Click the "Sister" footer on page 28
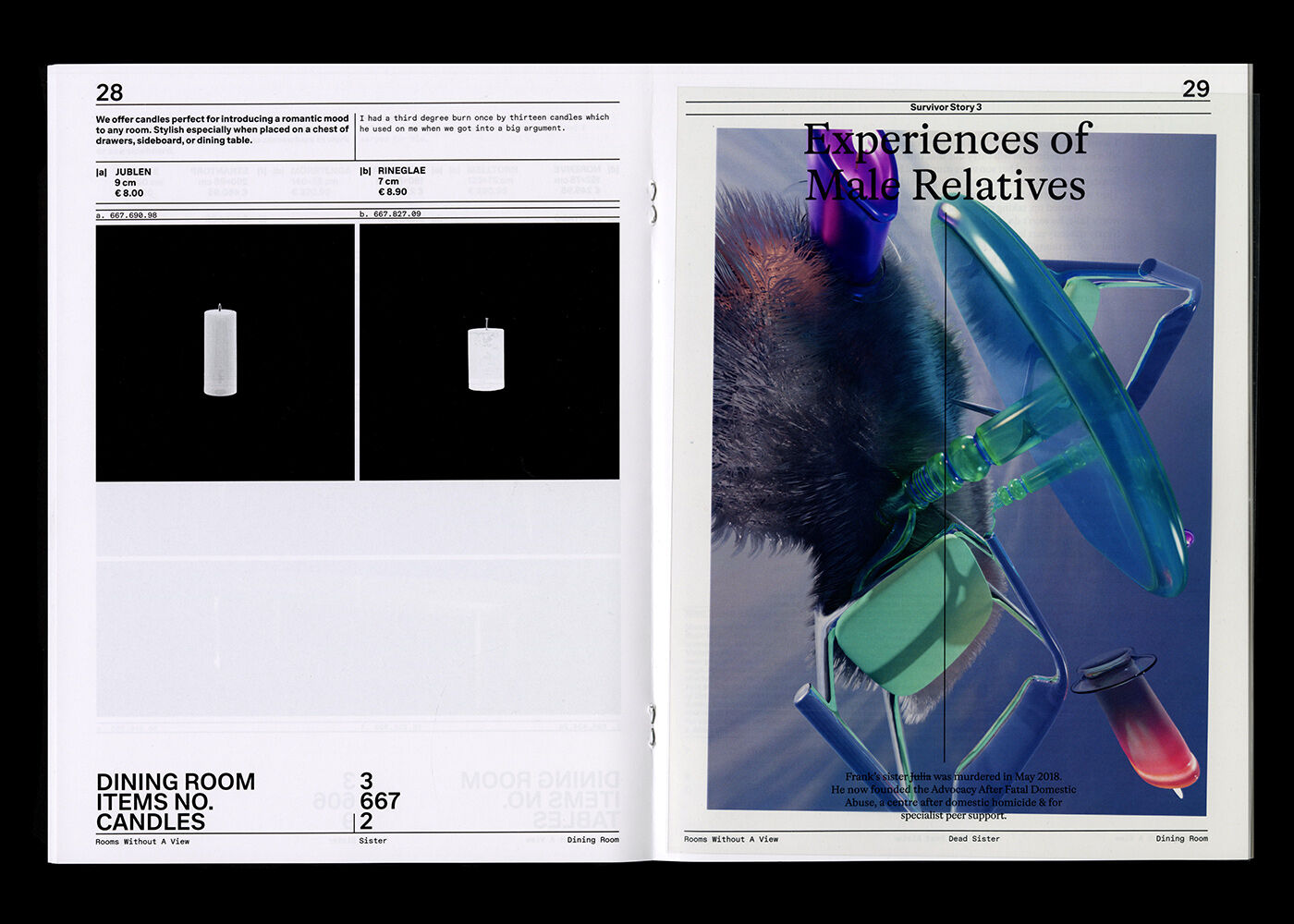 point(373,841)
